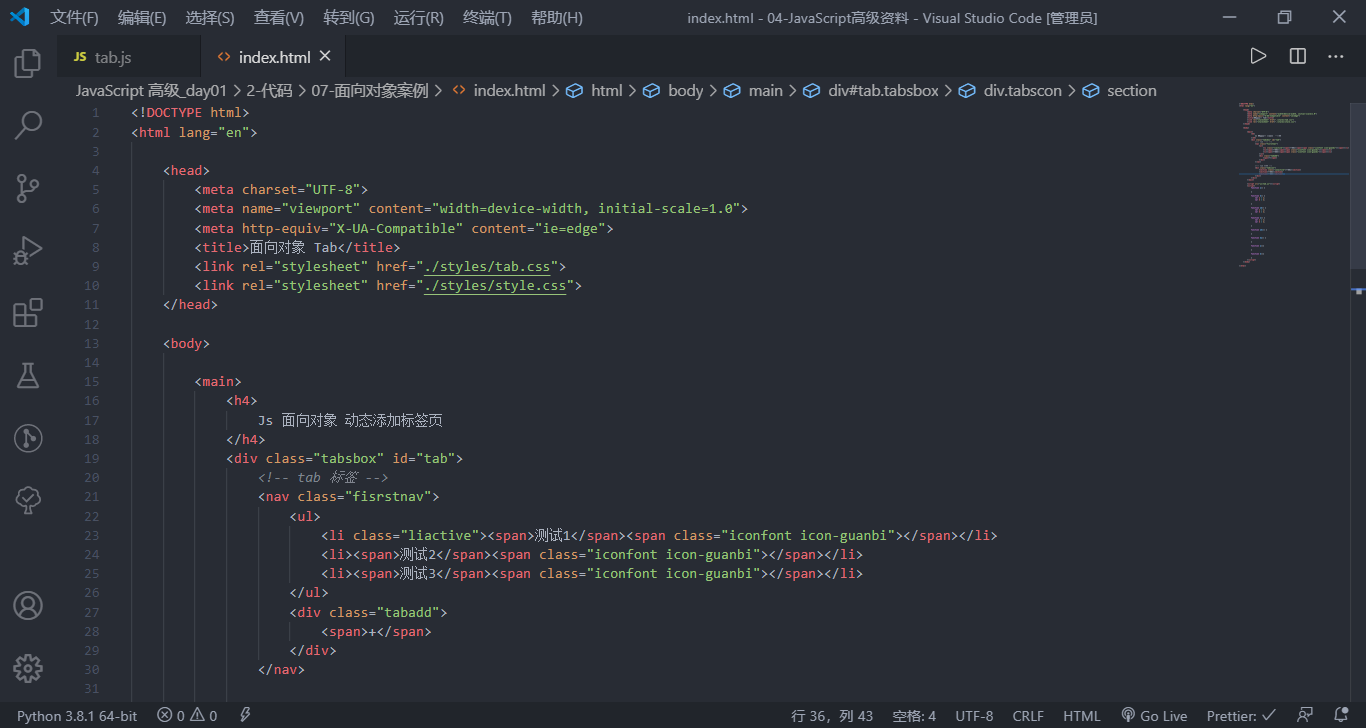Viewport: 1366px width, 728px height.
Task: Open the Explorer sidebar view
Action: 27,62
